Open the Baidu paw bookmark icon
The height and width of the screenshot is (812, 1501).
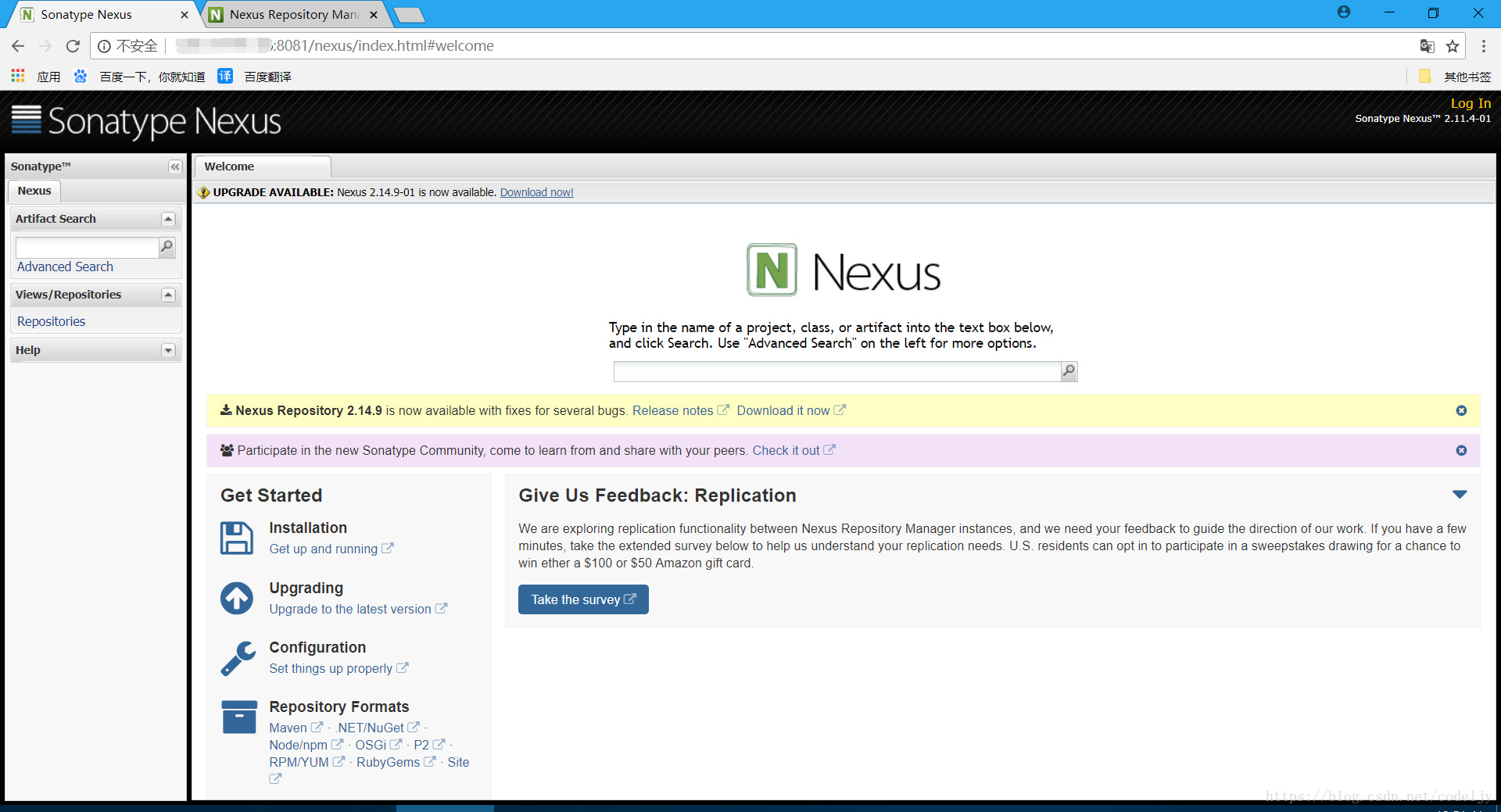(x=81, y=76)
